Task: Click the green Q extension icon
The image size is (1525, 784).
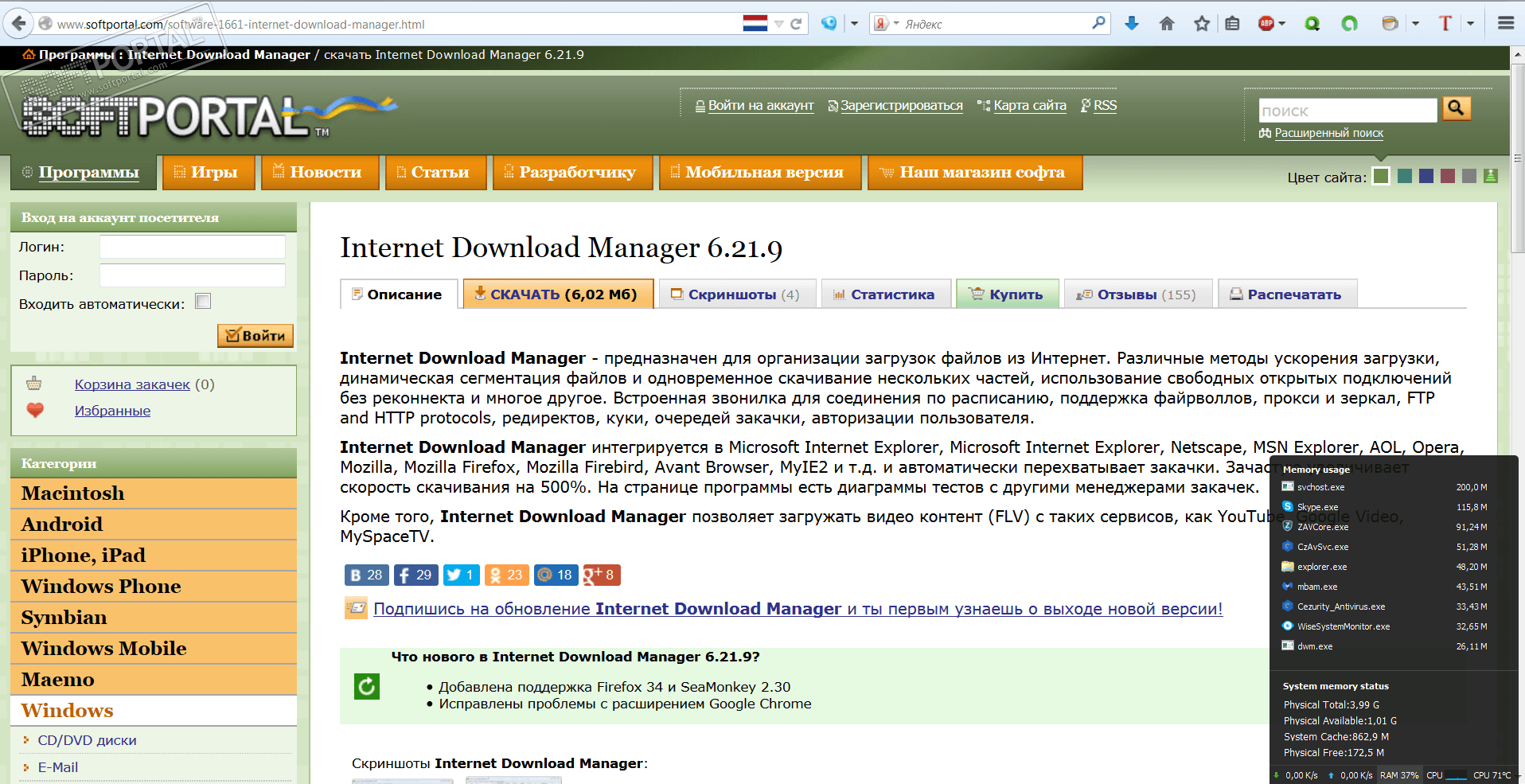Action: 1312,23
